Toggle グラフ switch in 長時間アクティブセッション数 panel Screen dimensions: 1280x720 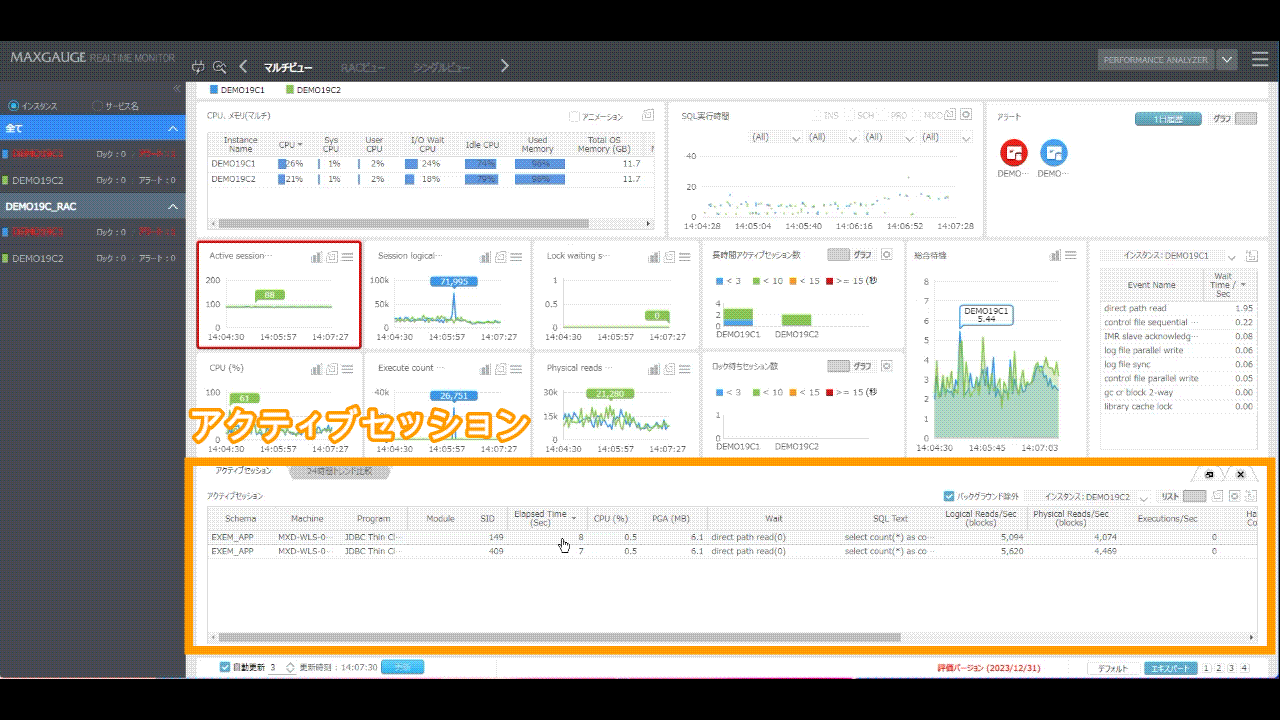tap(838, 255)
